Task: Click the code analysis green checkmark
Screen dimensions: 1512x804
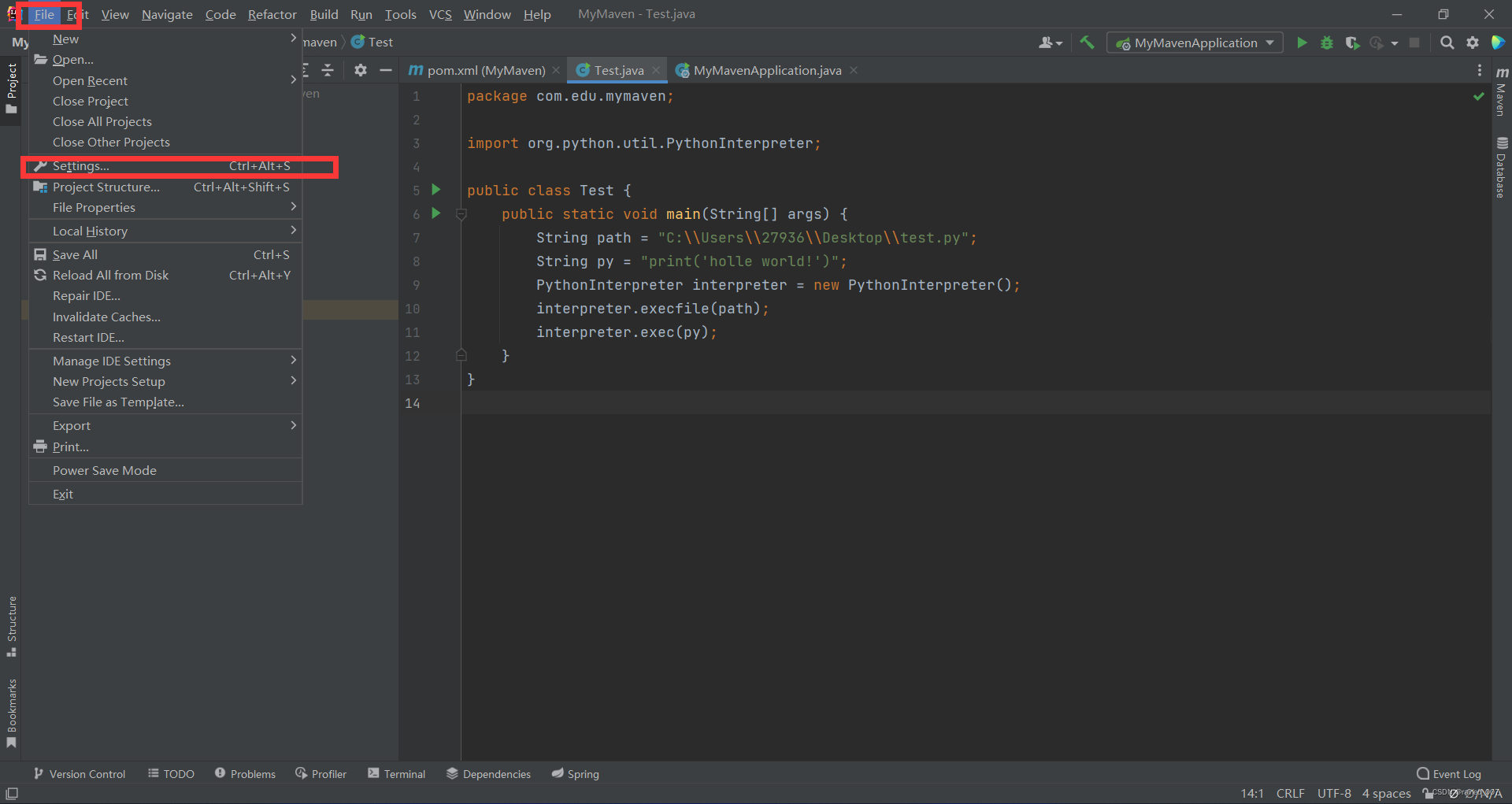Action: pos(1478,96)
